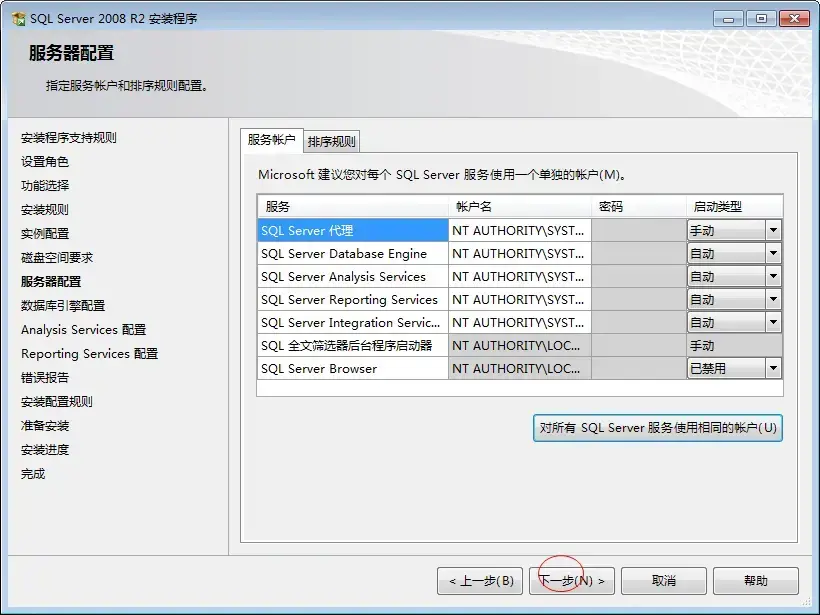
Task: Click the 帐户名 column header
Action: pos(520,207)
